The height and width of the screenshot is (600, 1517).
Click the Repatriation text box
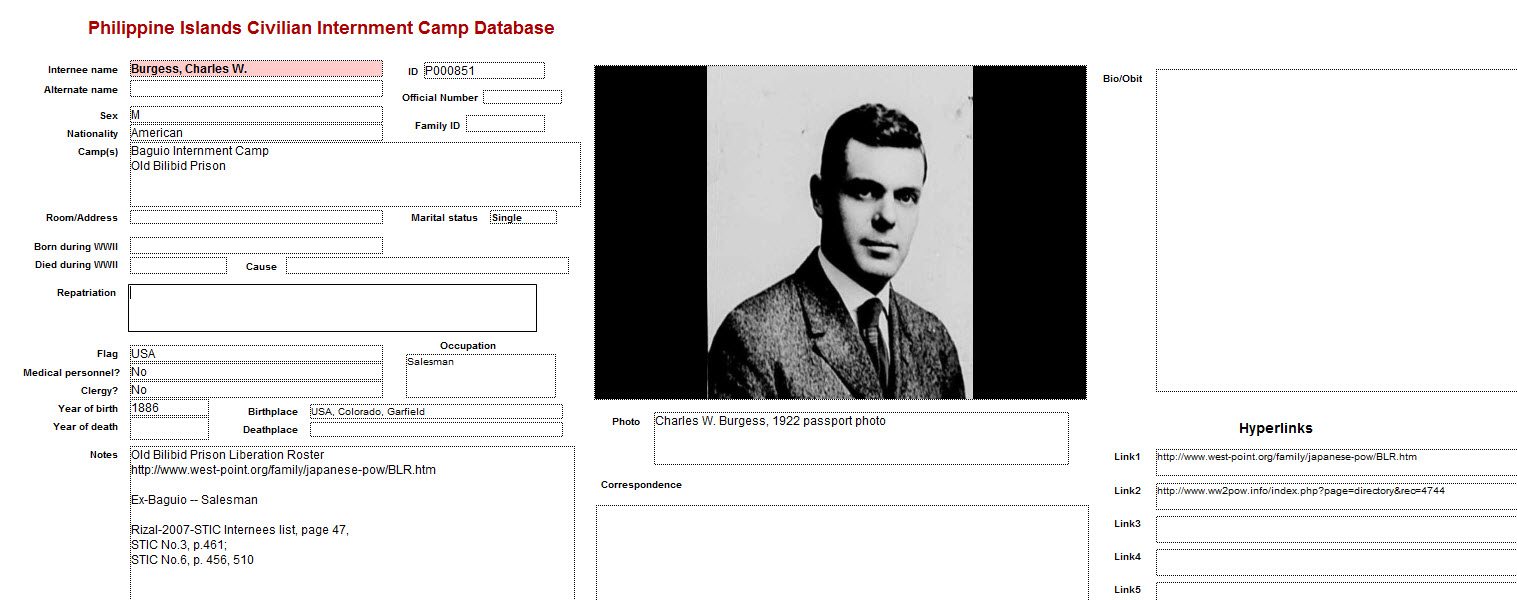click(332, 308)
